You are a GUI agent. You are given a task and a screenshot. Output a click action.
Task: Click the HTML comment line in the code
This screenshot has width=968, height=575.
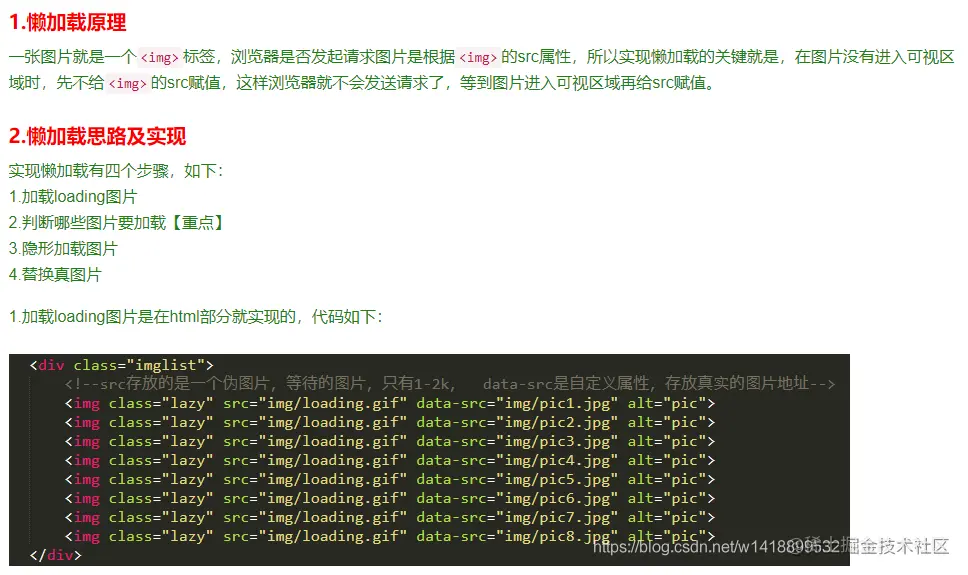[449, 384]
